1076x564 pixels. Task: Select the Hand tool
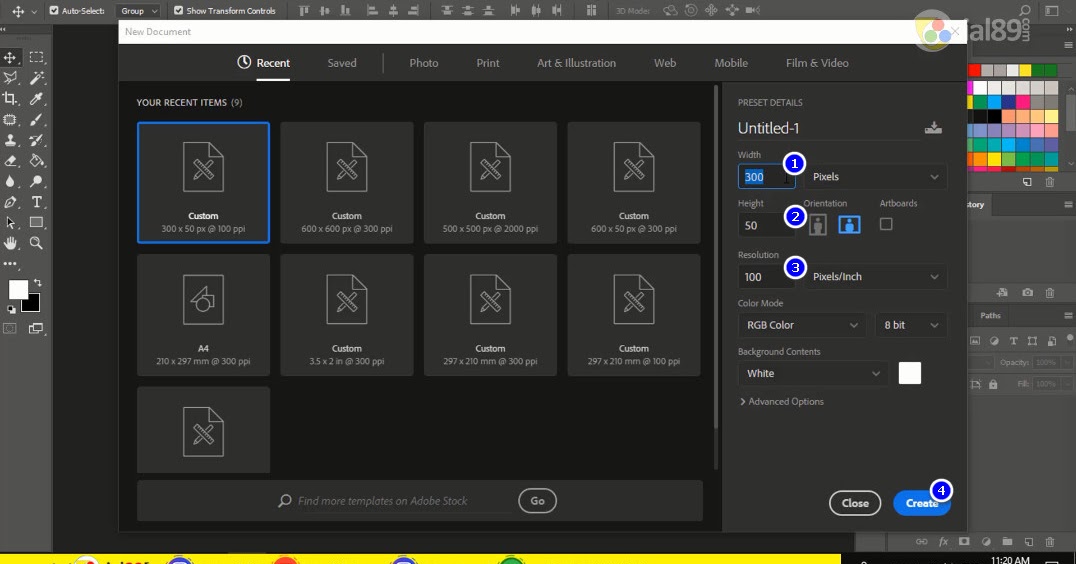pos(10,244)
